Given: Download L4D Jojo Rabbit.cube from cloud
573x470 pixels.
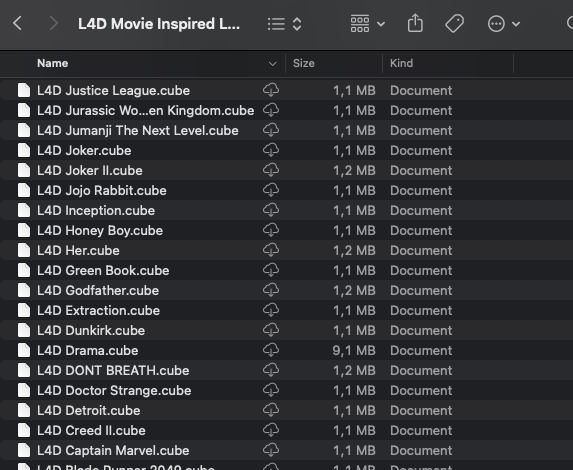Looking at the screenshot, I should [x=271, y=190].
